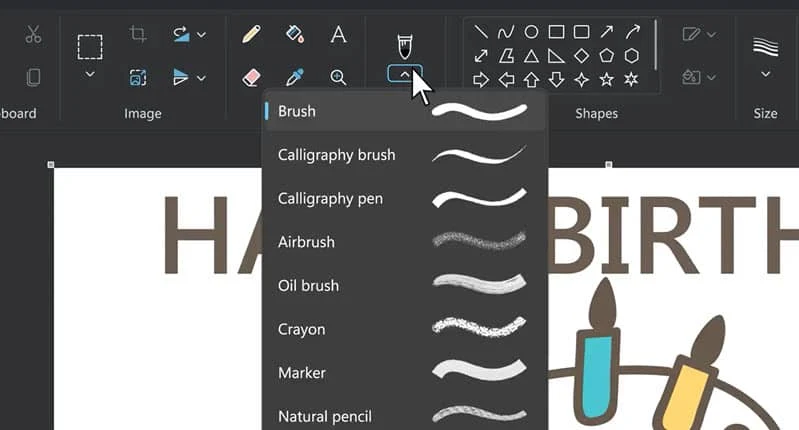Click the Cut scissors icon
This screenshot has width=799, height=430.
click(33, 35)
